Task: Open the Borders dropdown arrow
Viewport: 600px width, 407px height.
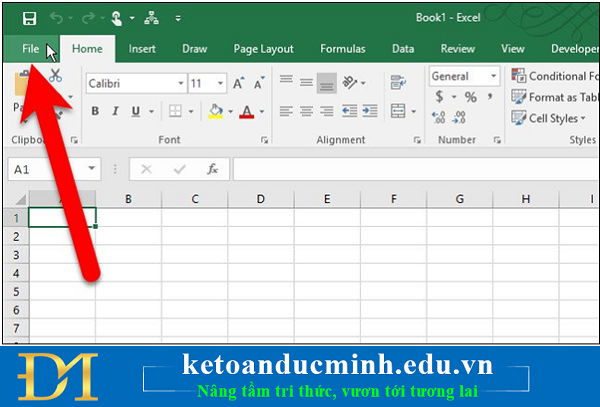Action: 191,112
